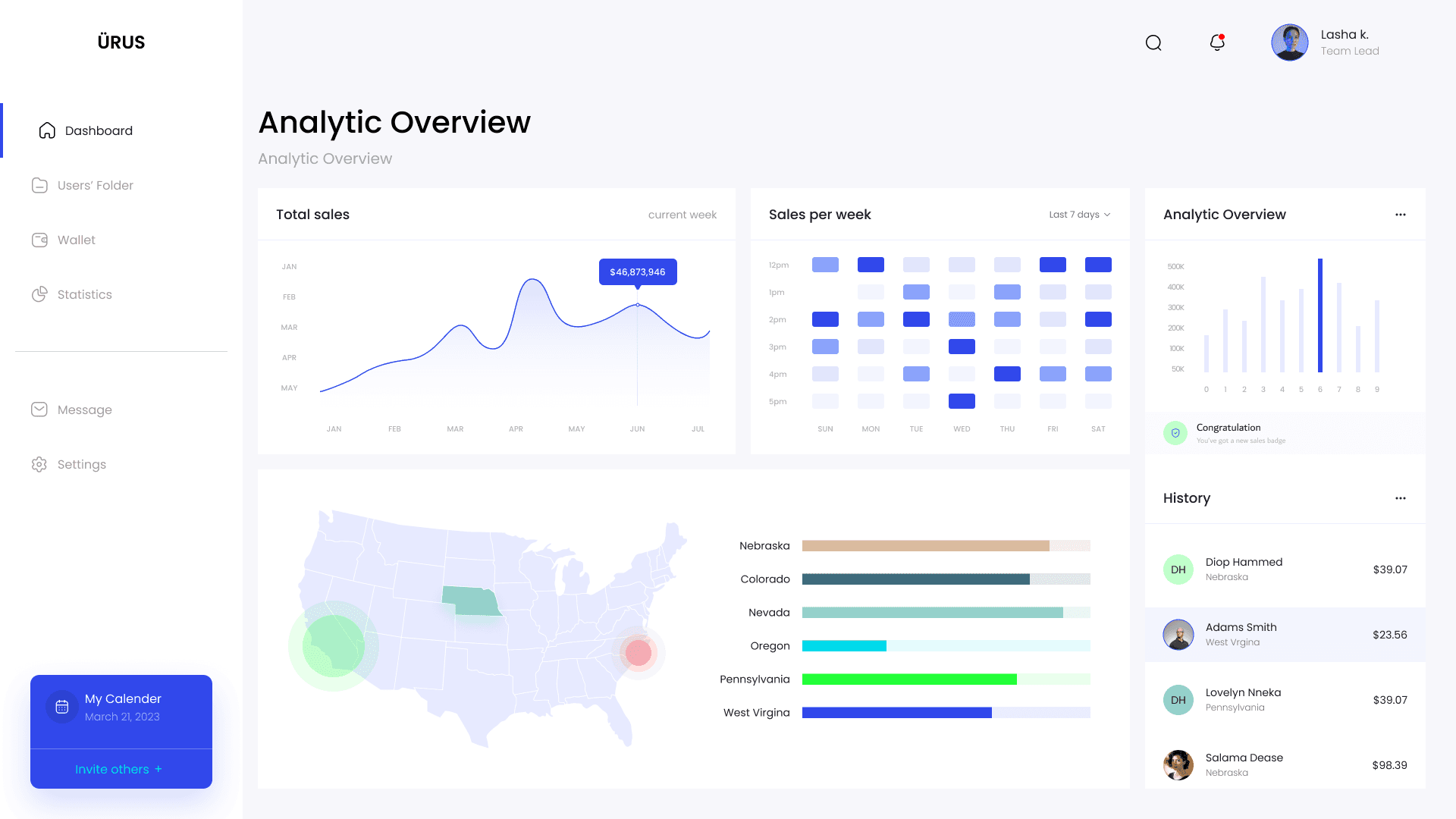Viewport: 1456px width, 819px height.
Task: Click the Message envelope icon
Action: point(39,409)
